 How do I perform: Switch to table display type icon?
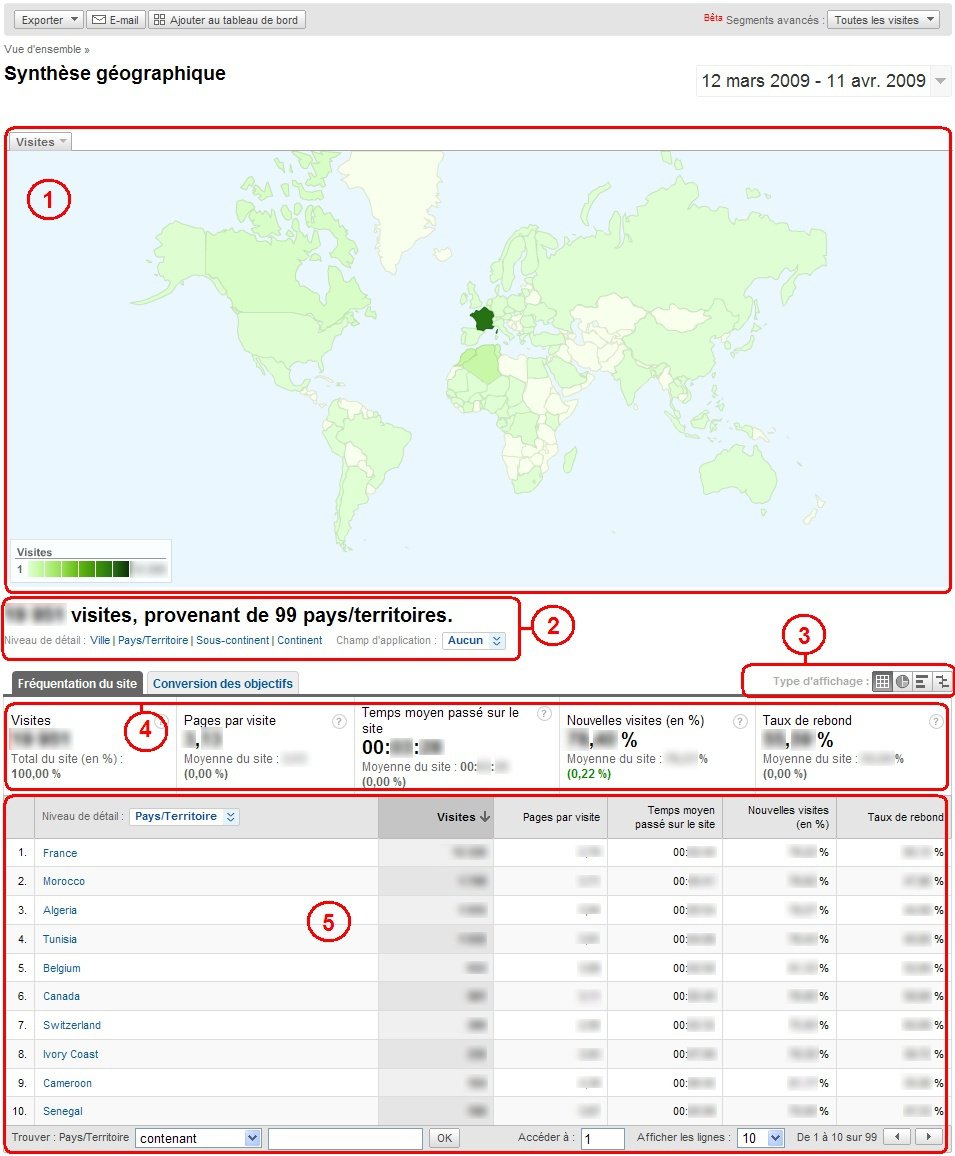pos(882,681)
